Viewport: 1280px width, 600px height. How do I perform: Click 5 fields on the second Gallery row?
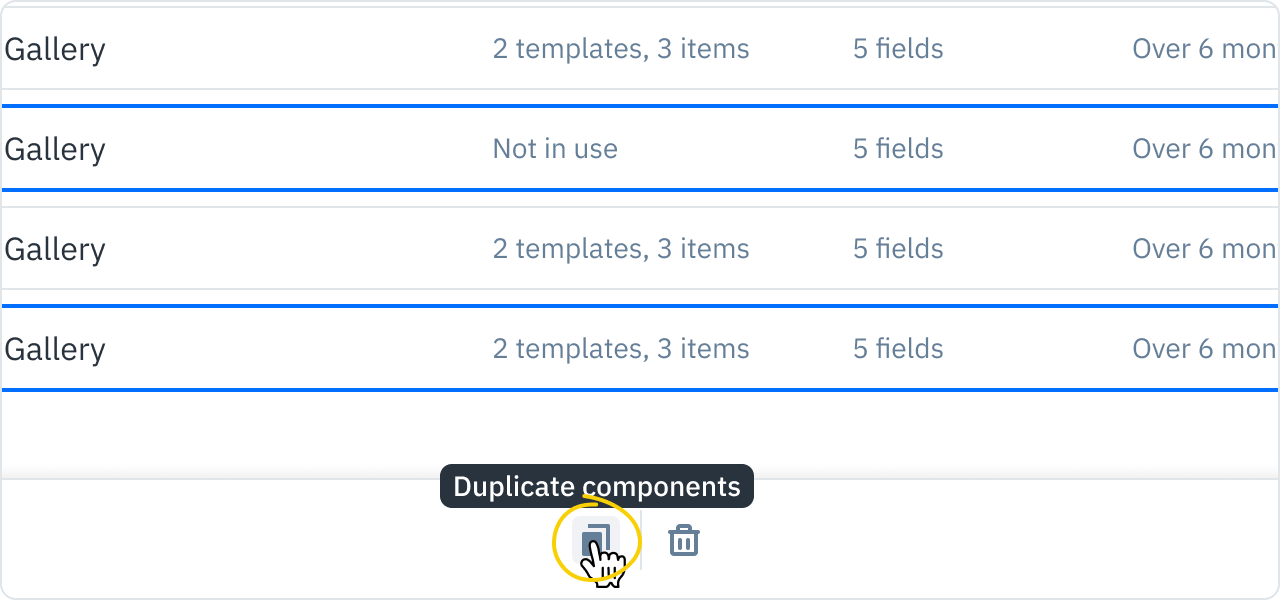pos(897,148)
